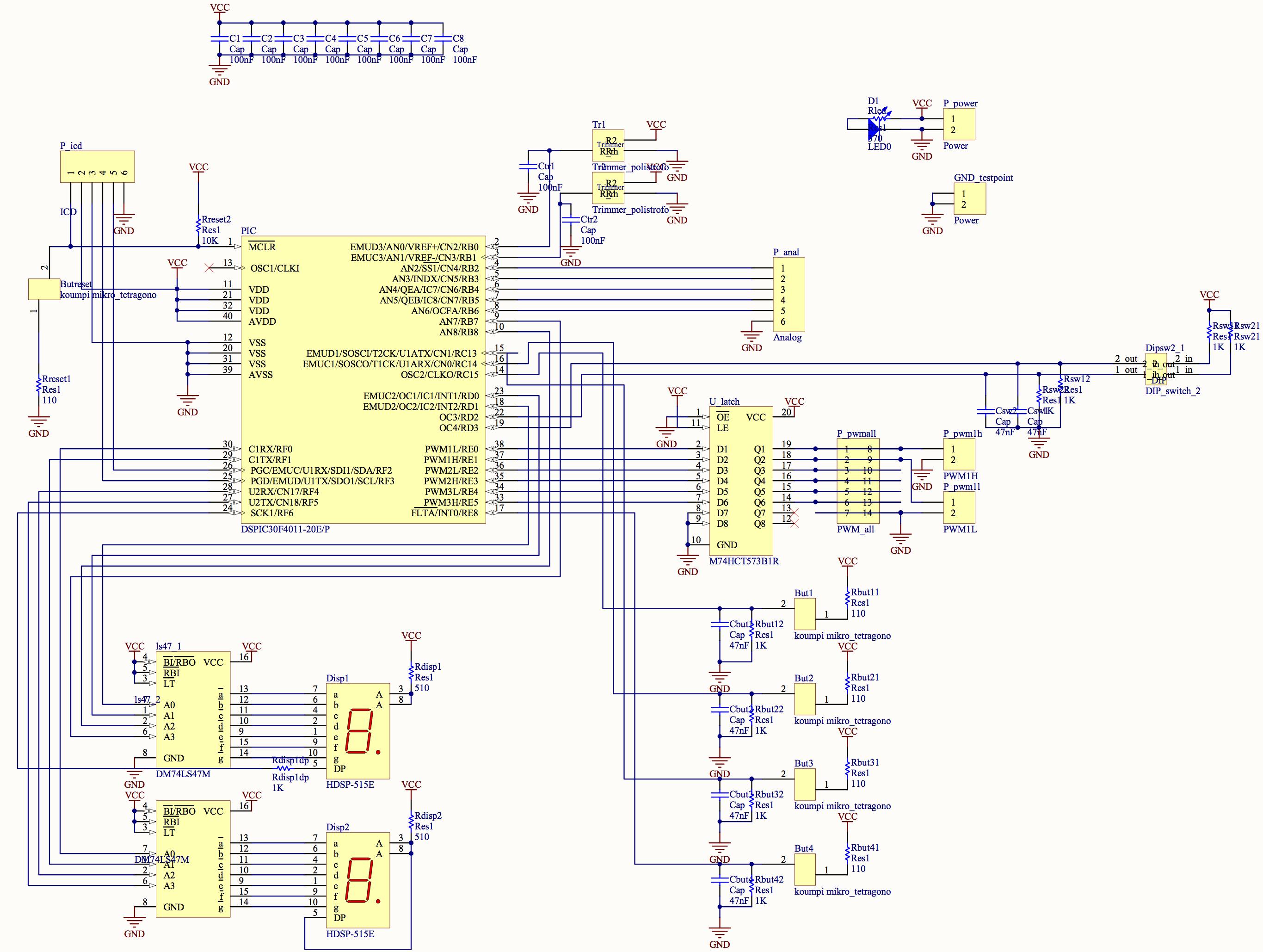This screenshot has height=952, width=1263.
Task: Click the Rdisp1dp resistor symbol
Action: 283,769
